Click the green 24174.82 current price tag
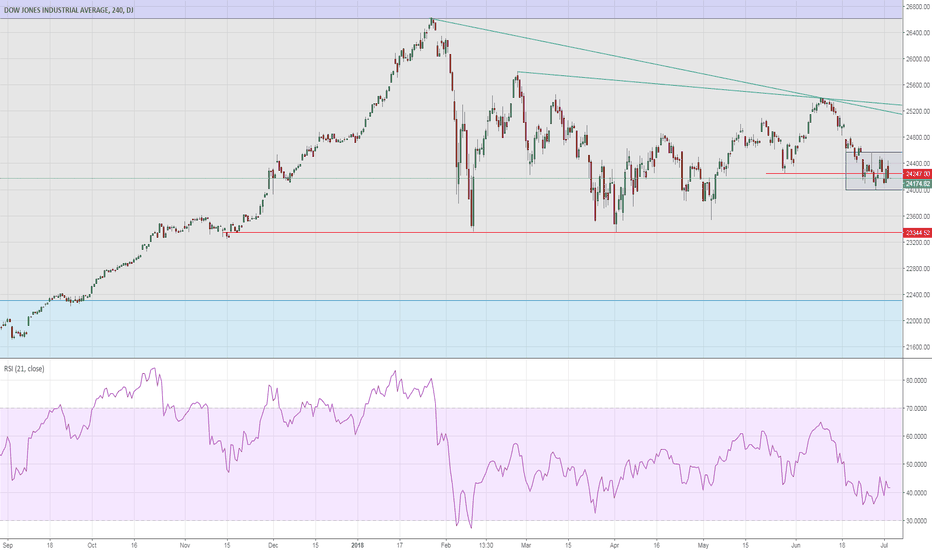This screenshot has height=550, width=932. [917, 184]
